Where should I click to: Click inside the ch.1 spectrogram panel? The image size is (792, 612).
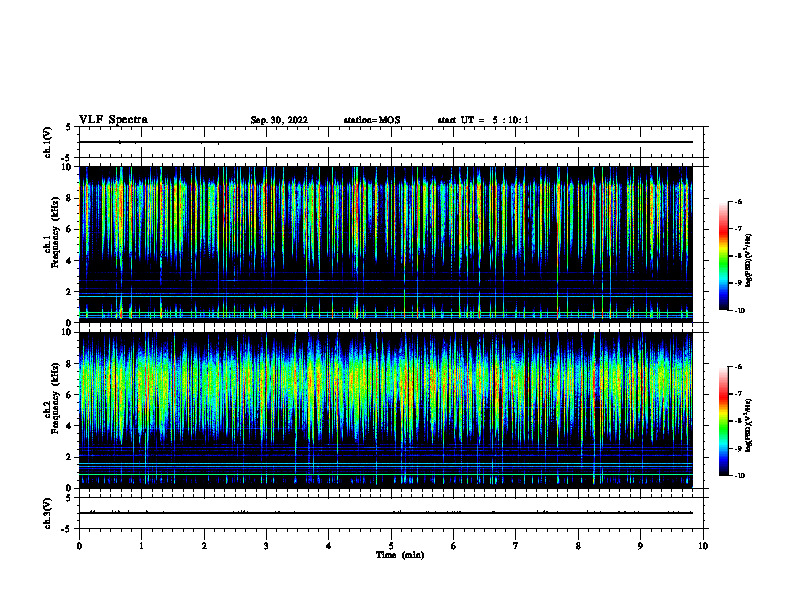coord(386,244)
